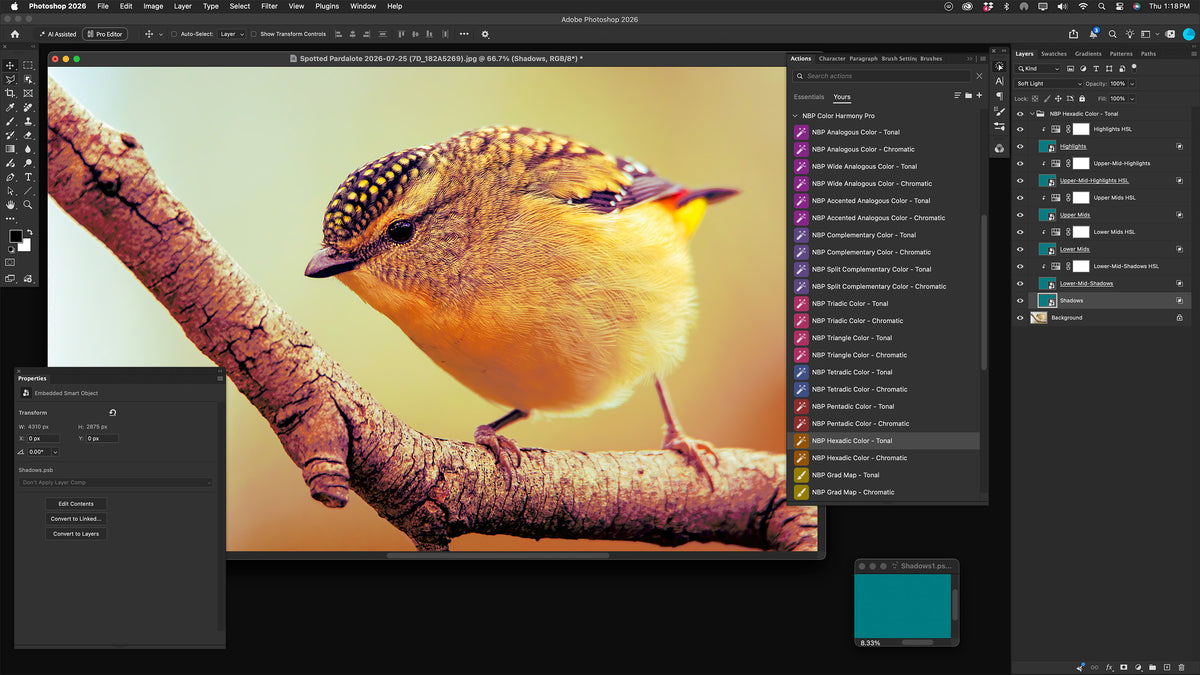This screenshot has height=675, width=1200.
Task: Open options bar settings gear
Action: click(486, 34)
